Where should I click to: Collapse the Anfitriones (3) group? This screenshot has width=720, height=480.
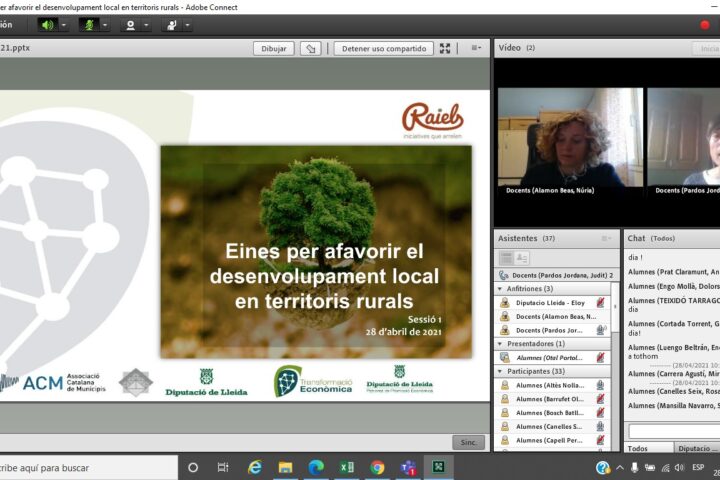[500, 289]
